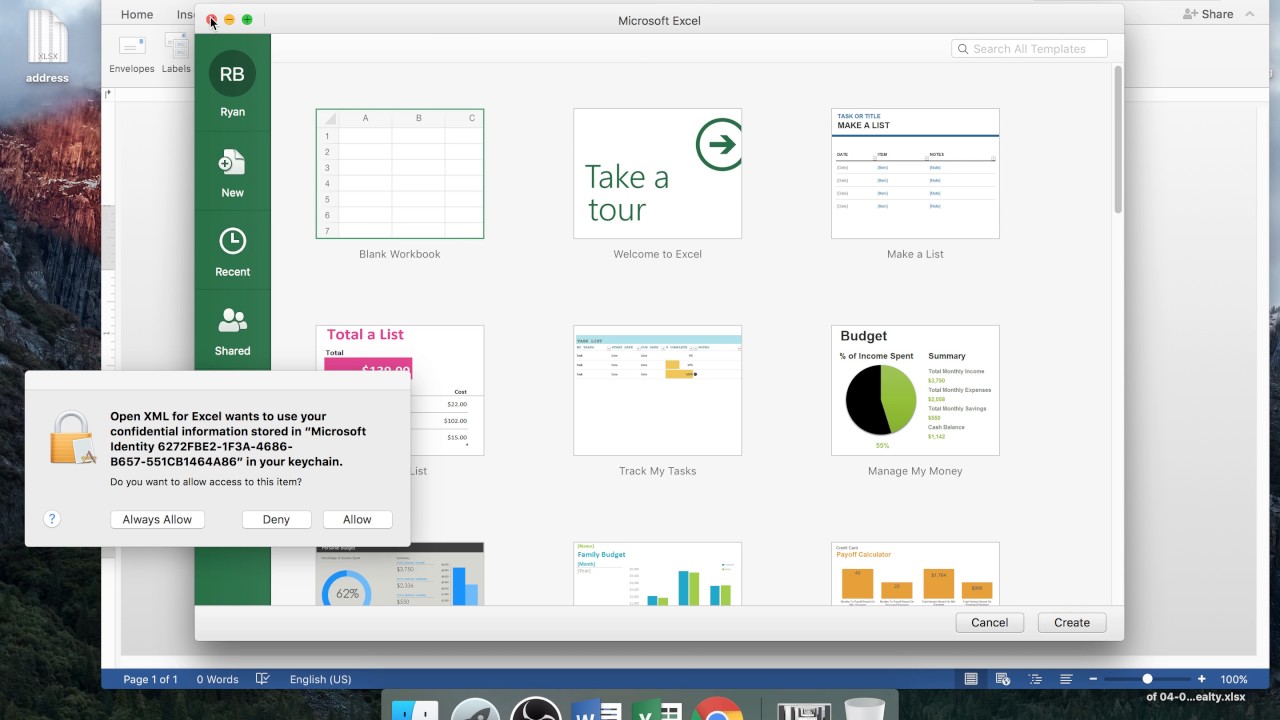
Task: Switch Word to Draft view
Action: (1066, 679)
